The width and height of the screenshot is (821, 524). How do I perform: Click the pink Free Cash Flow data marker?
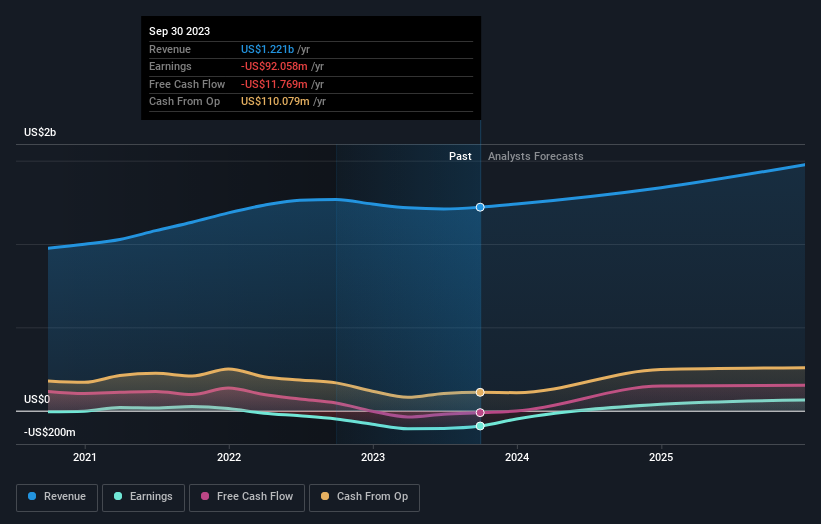click(480, 412)
